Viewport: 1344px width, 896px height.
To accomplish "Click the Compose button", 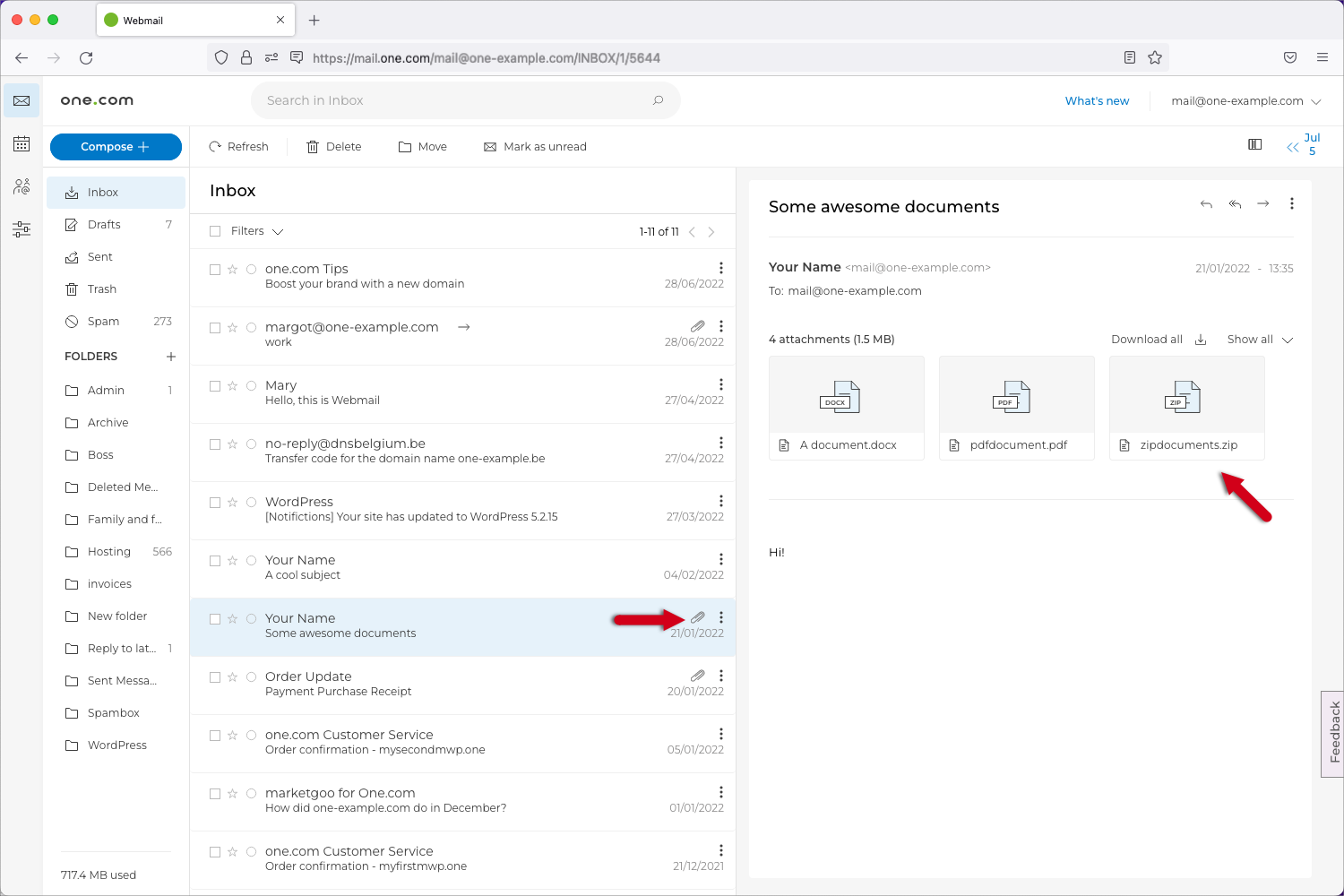I will 116,147.
